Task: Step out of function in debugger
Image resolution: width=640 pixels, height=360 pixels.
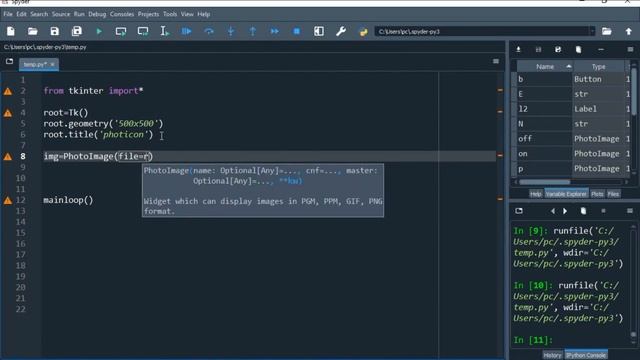Action: click(x=253, y=31)
